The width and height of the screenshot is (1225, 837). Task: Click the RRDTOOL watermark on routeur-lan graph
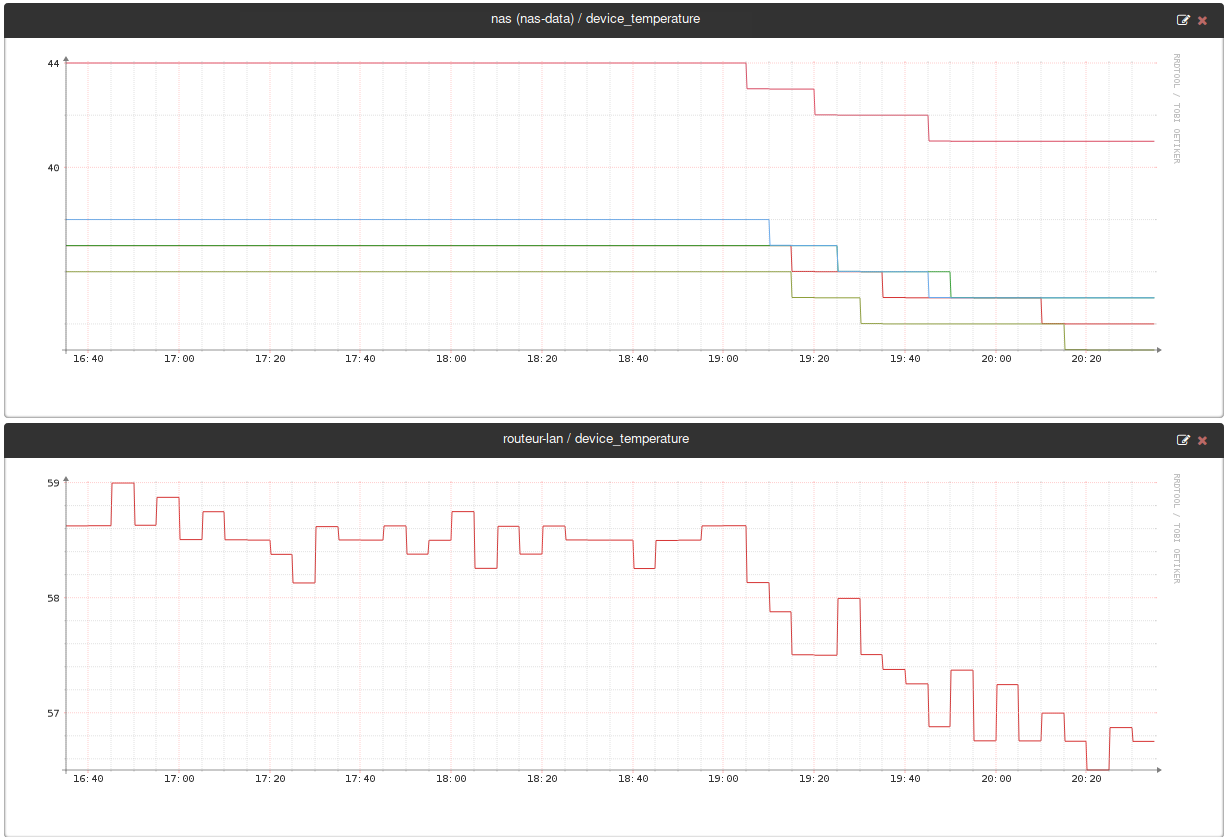[x=1176, y=528]
